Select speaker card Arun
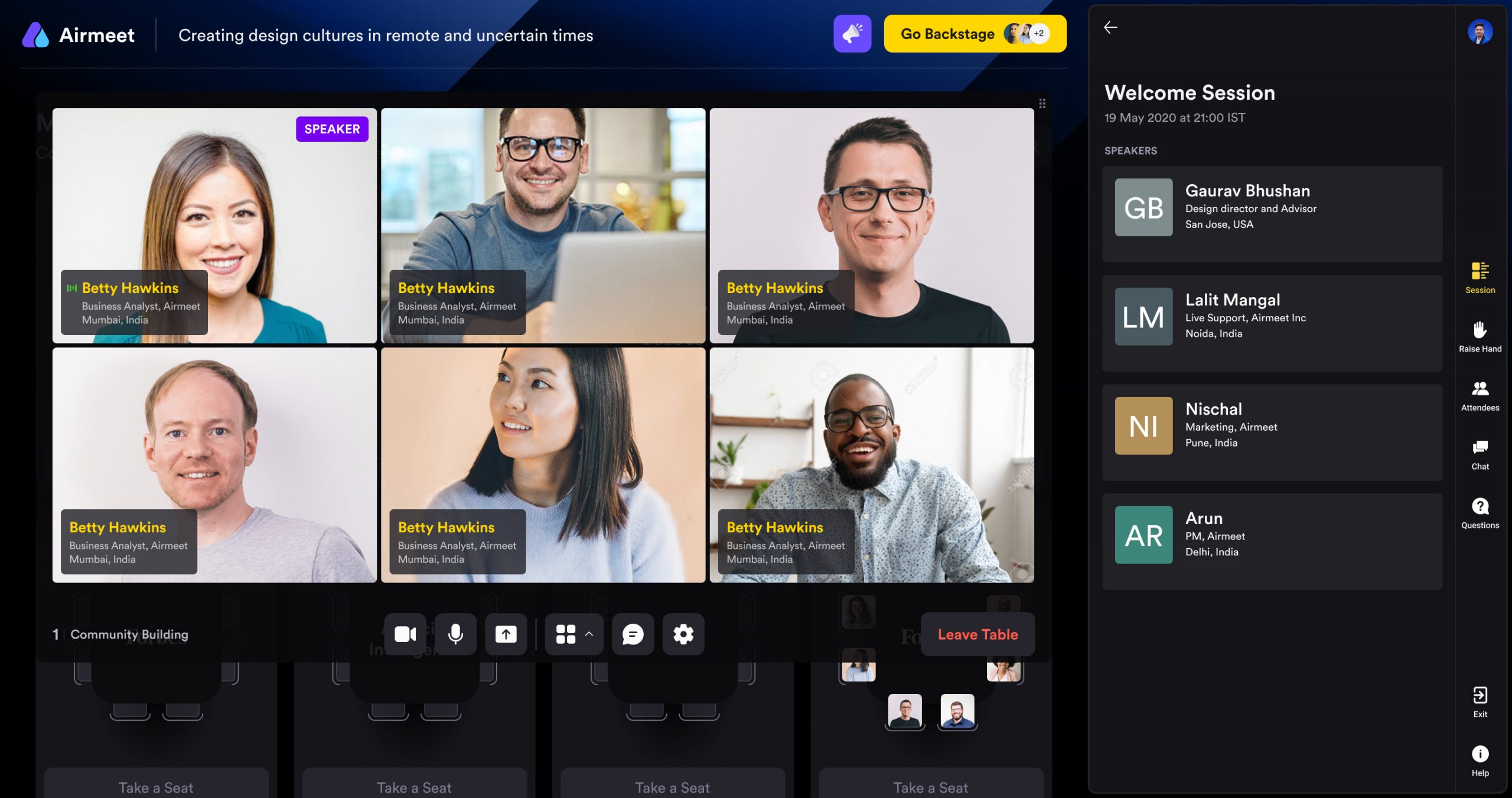1512x798 pixels. [x=1272, y=542]
